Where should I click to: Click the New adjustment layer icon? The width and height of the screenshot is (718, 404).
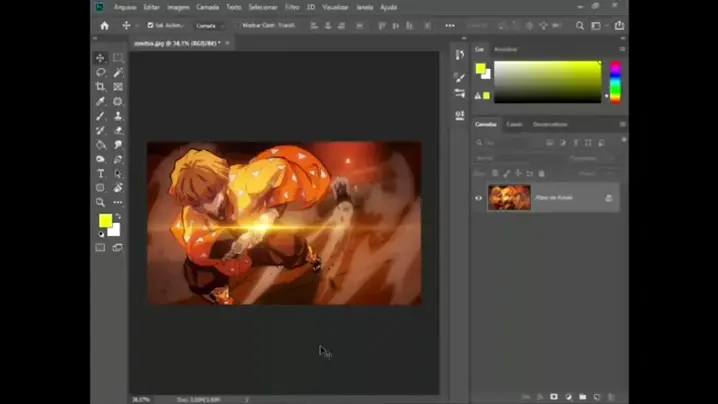point(568,397)
